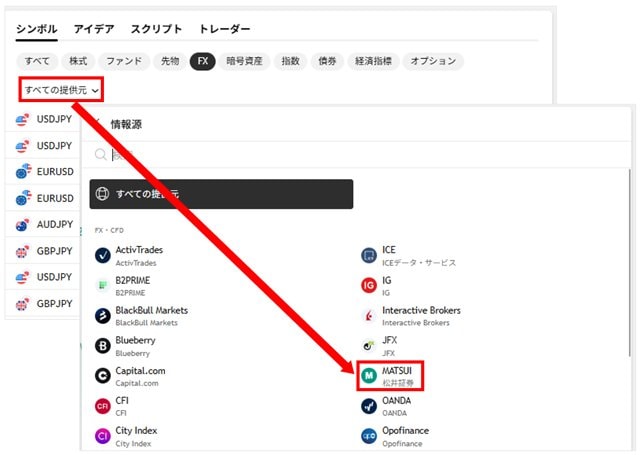Click the Interactive Brokers logo icon
Screen dimensions: 640x455
[x=369, y=316]
